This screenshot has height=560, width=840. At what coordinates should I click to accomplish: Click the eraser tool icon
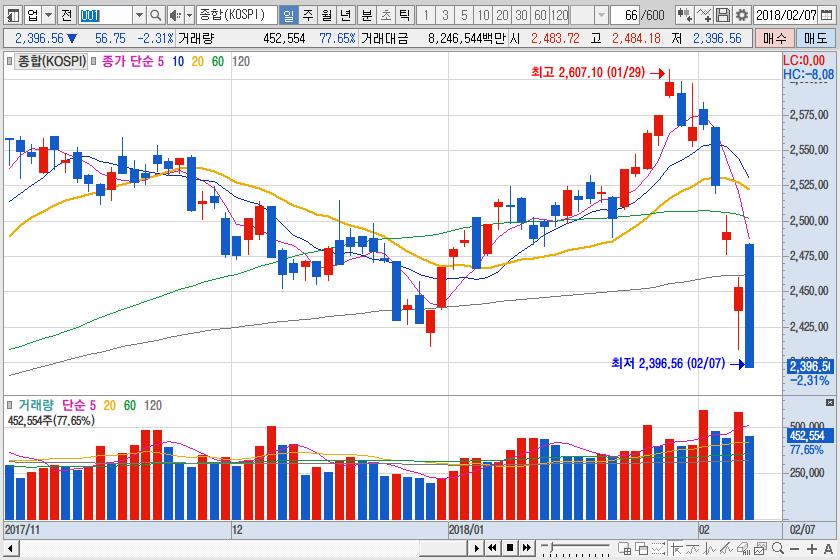744,548
